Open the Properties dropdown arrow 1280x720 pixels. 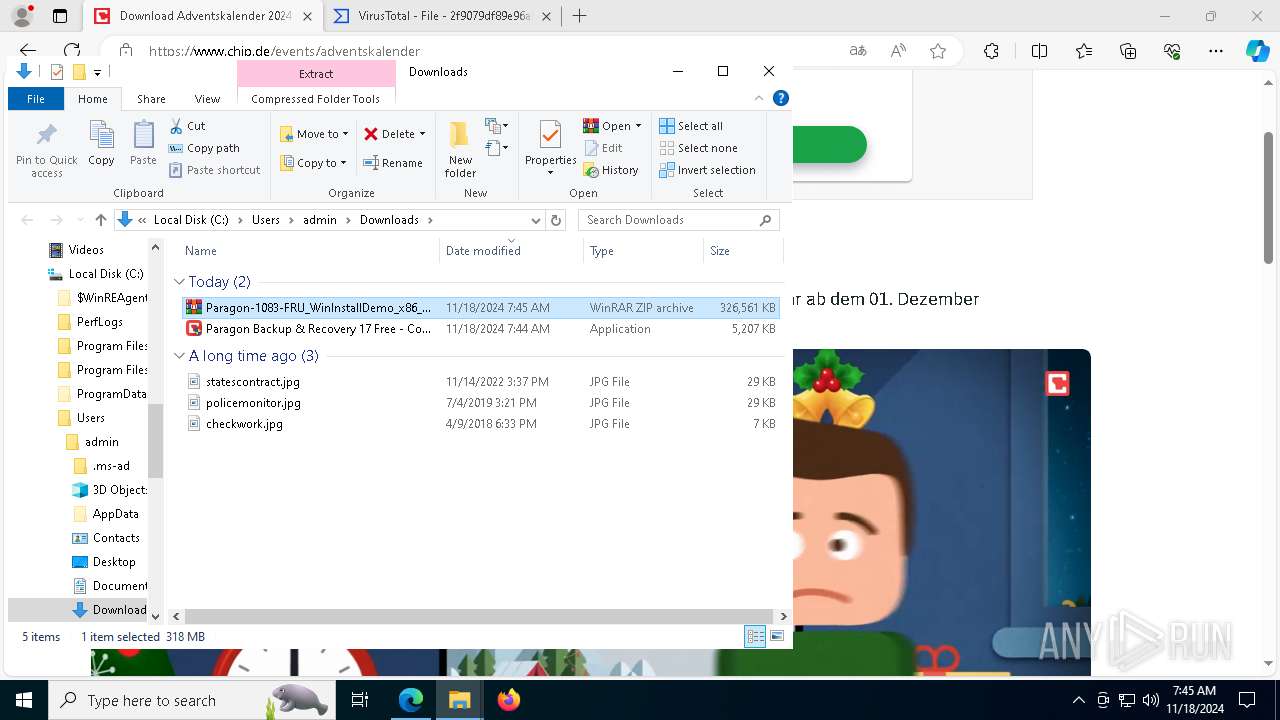pyautogui.click(x=550, y=173)
